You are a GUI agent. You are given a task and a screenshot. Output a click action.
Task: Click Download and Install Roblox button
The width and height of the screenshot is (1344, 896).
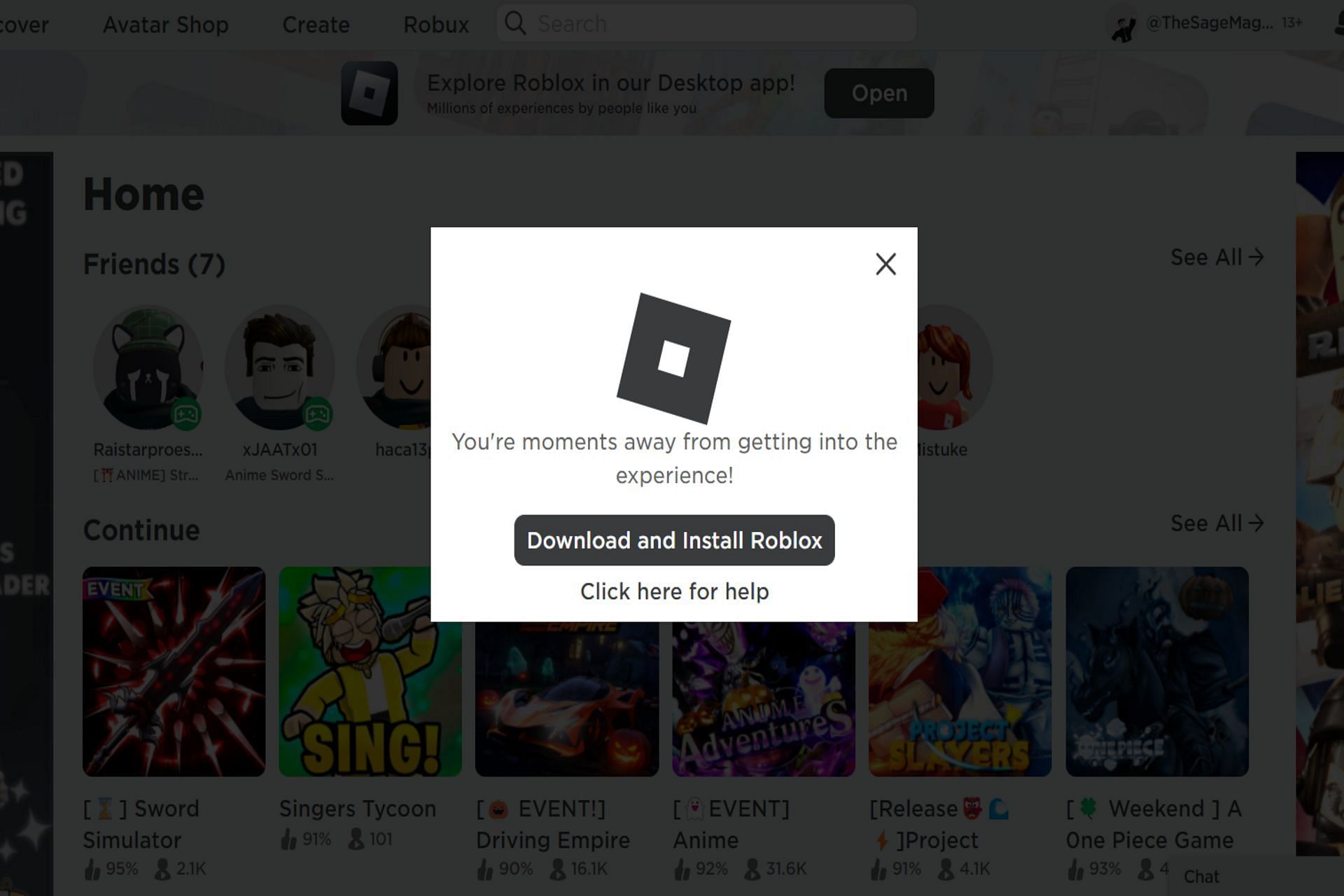pos(674,540)
